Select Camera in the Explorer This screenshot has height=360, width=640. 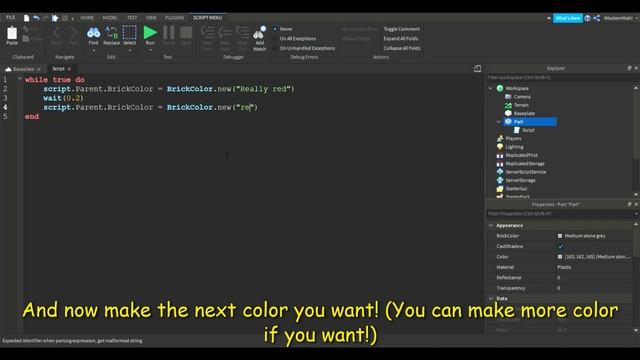pos(522,97)
